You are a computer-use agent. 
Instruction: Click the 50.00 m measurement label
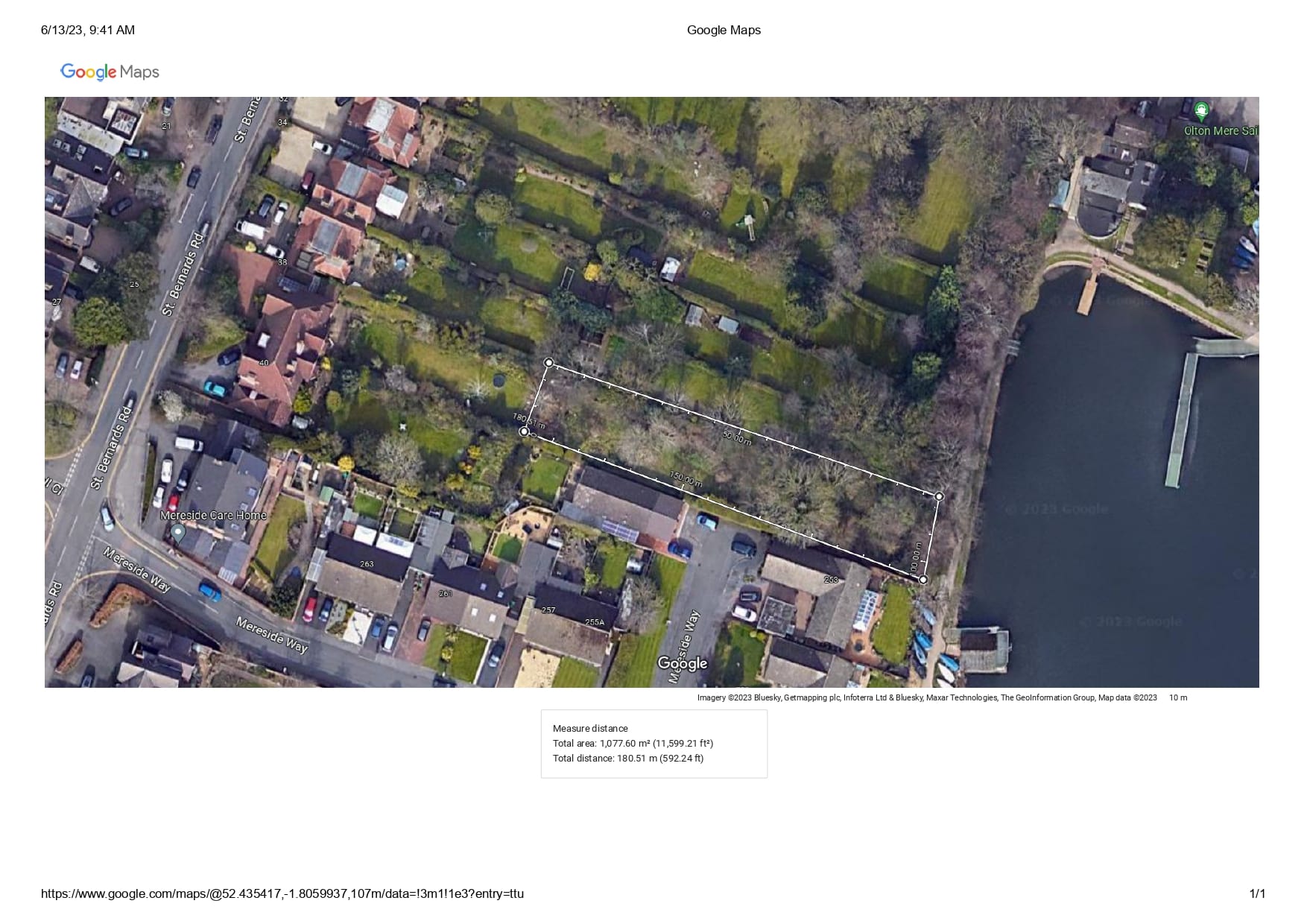737,437
